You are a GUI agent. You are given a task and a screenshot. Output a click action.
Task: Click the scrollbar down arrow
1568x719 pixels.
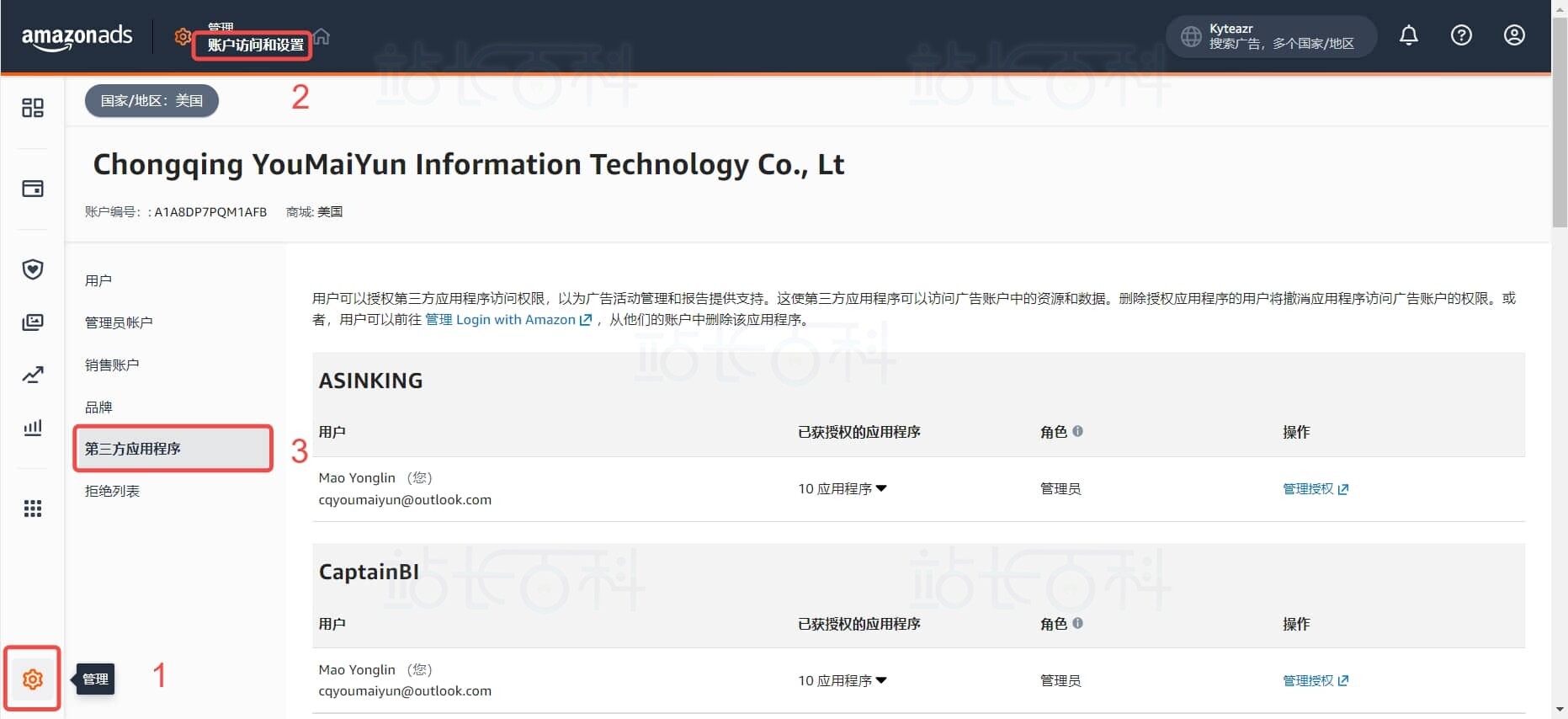tap(1560, 710)
